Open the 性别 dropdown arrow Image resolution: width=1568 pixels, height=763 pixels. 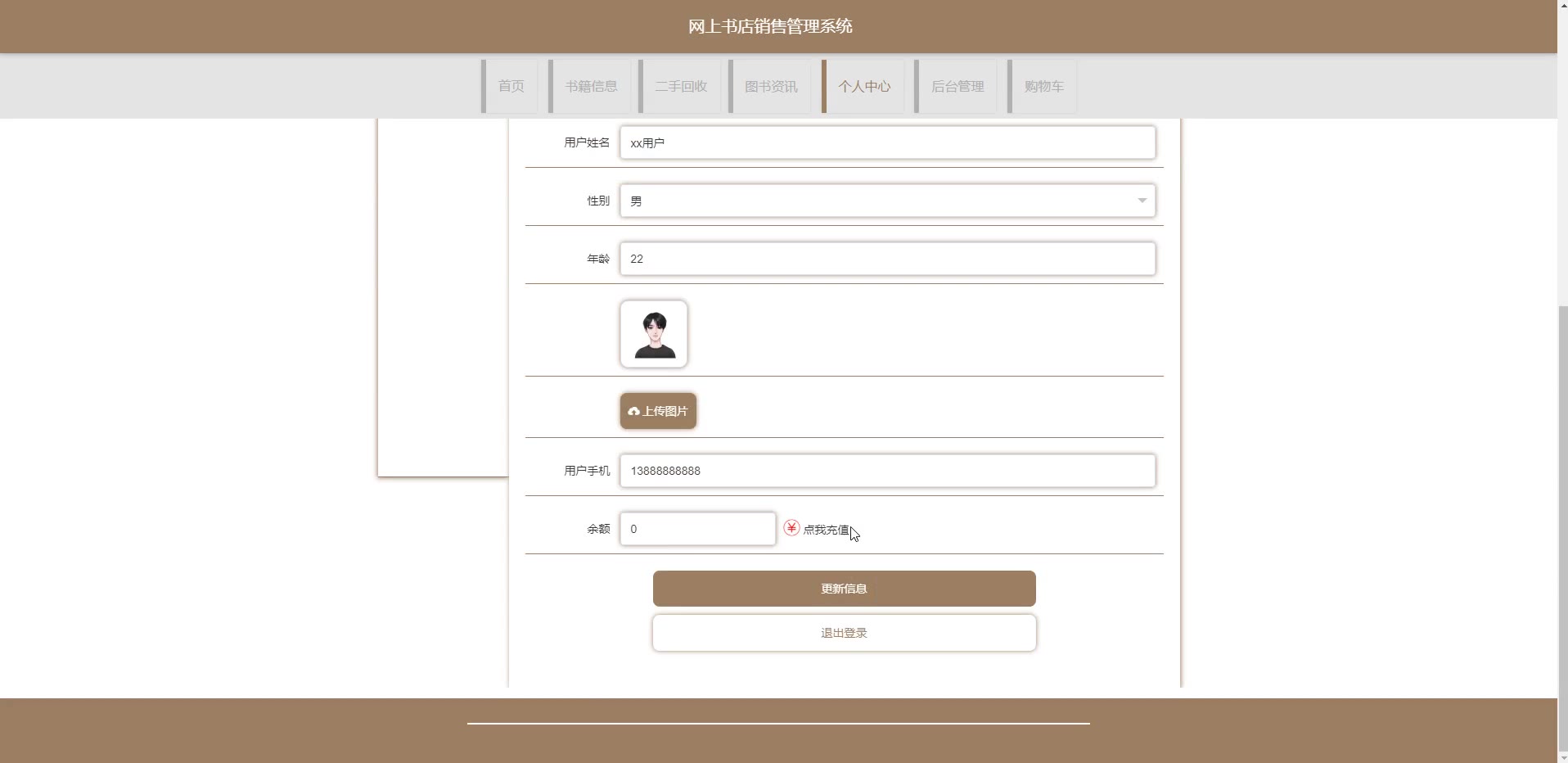click(x=1142, y=201)
